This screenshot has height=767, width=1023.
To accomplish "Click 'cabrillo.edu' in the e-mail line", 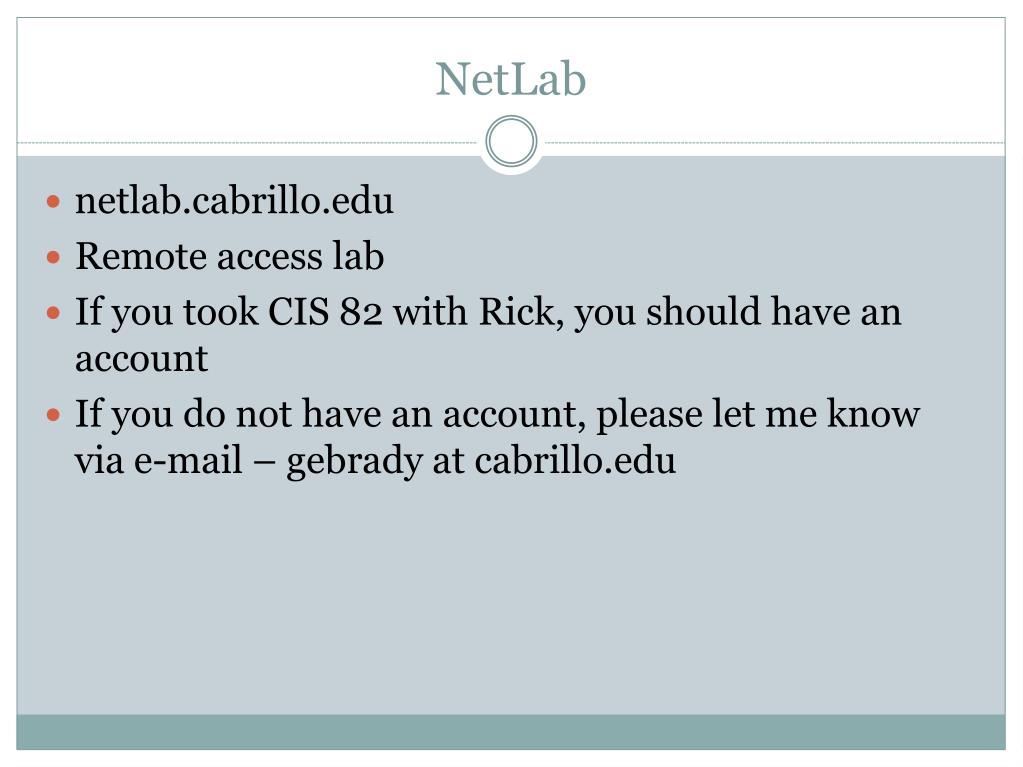I will [575, 460].
